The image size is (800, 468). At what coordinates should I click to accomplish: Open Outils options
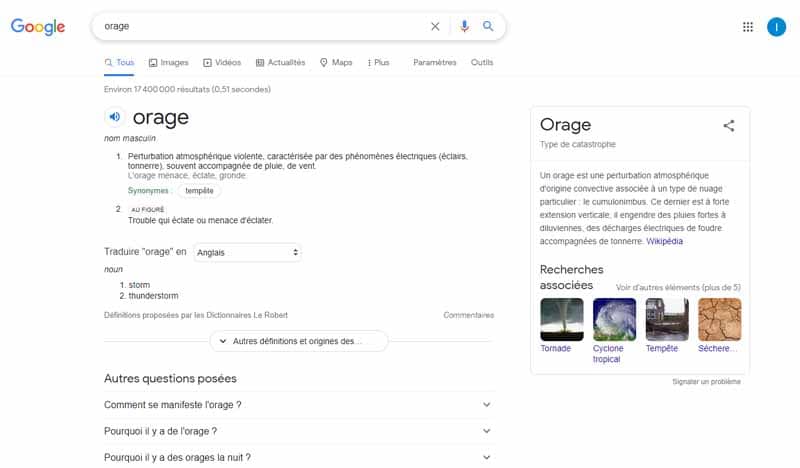coord(482,62)
